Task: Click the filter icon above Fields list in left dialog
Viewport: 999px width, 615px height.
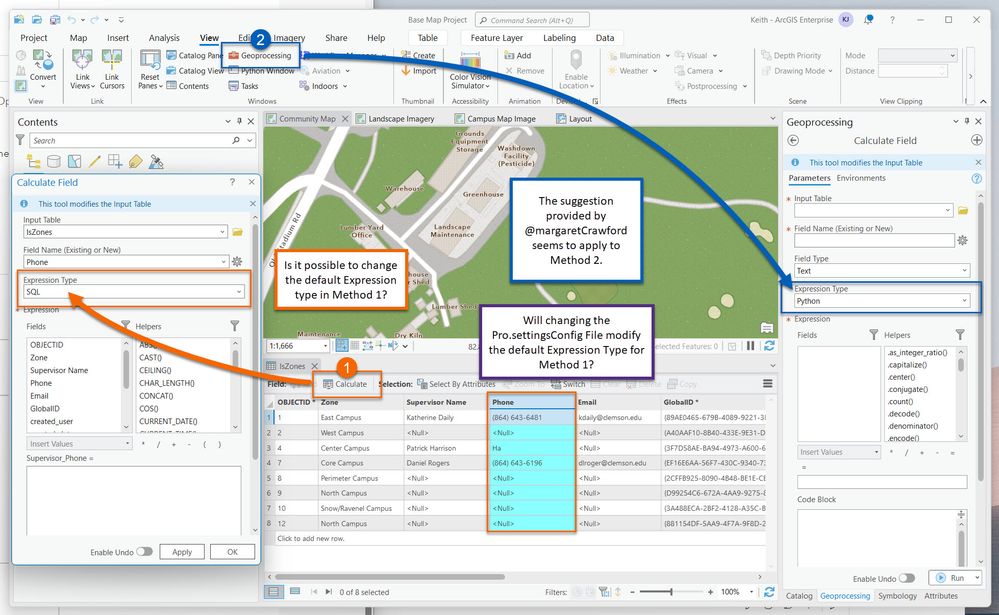Action: tap(126, 326)
